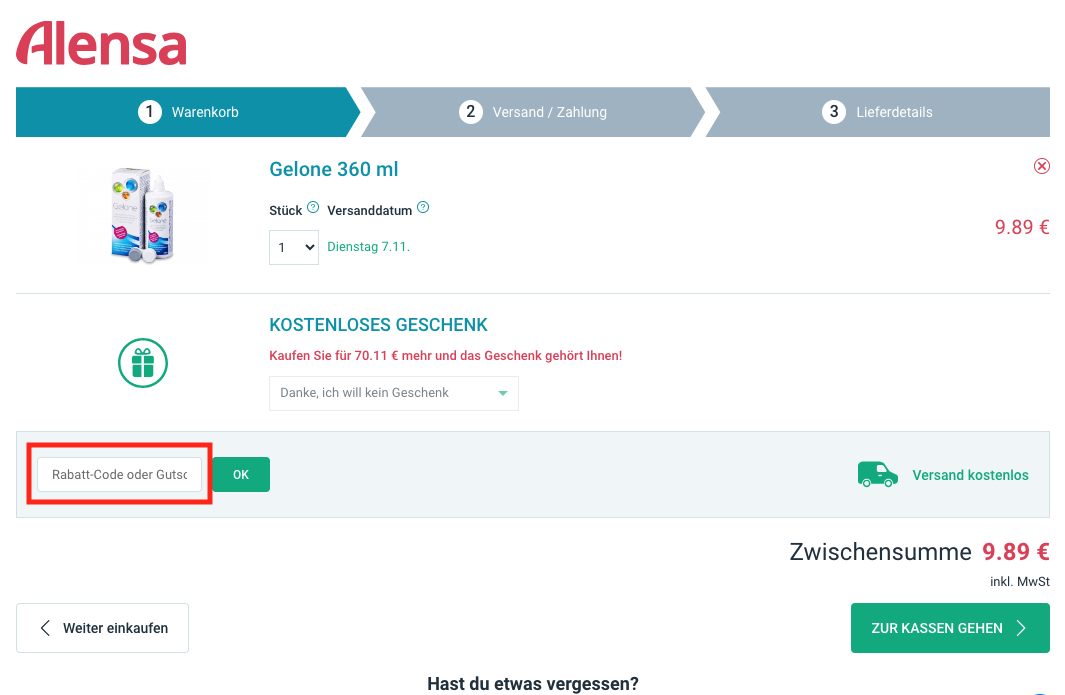This screenshot has height=695, width=1065.
Task: Click the Alensa logo
Action: coord(101,43)
